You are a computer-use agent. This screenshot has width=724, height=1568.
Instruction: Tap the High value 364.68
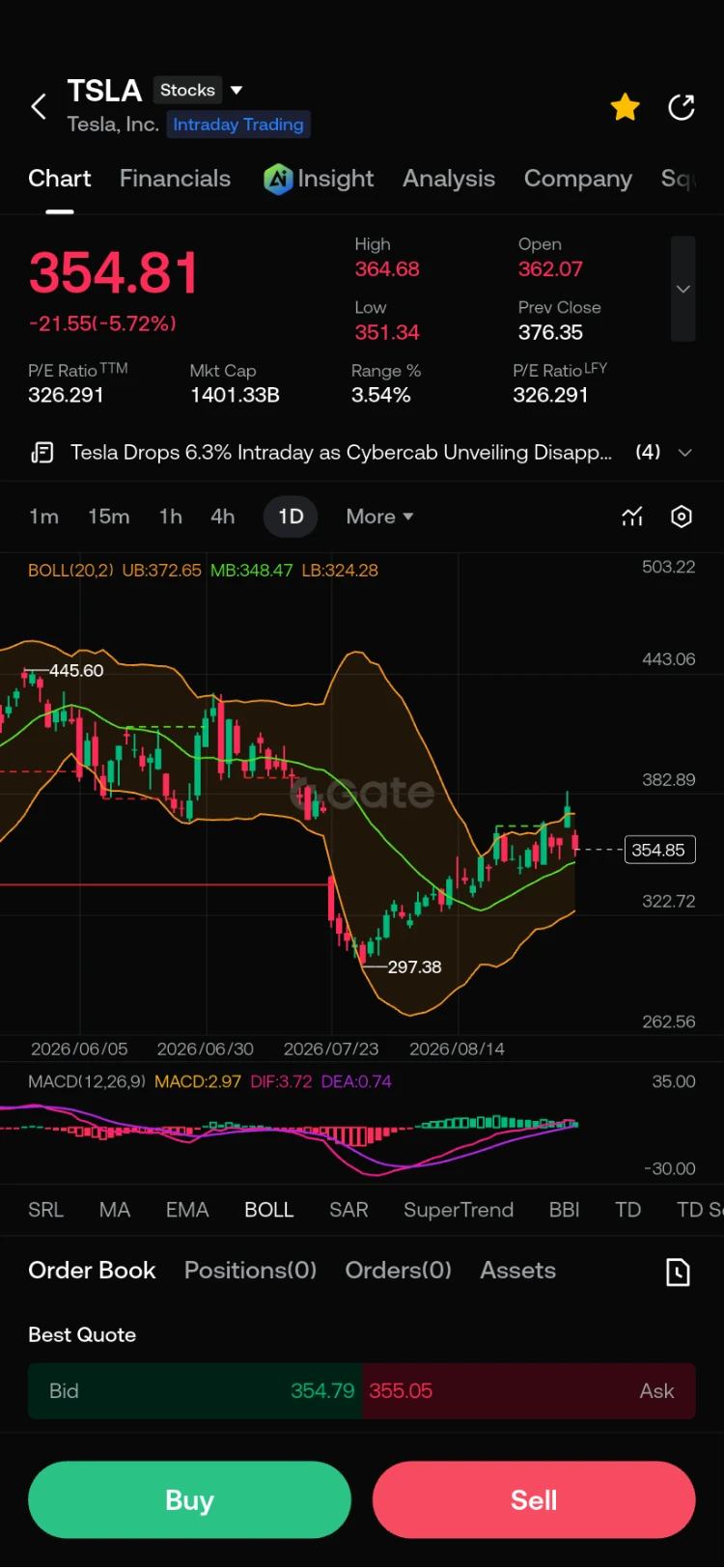[x=387, y=269]
